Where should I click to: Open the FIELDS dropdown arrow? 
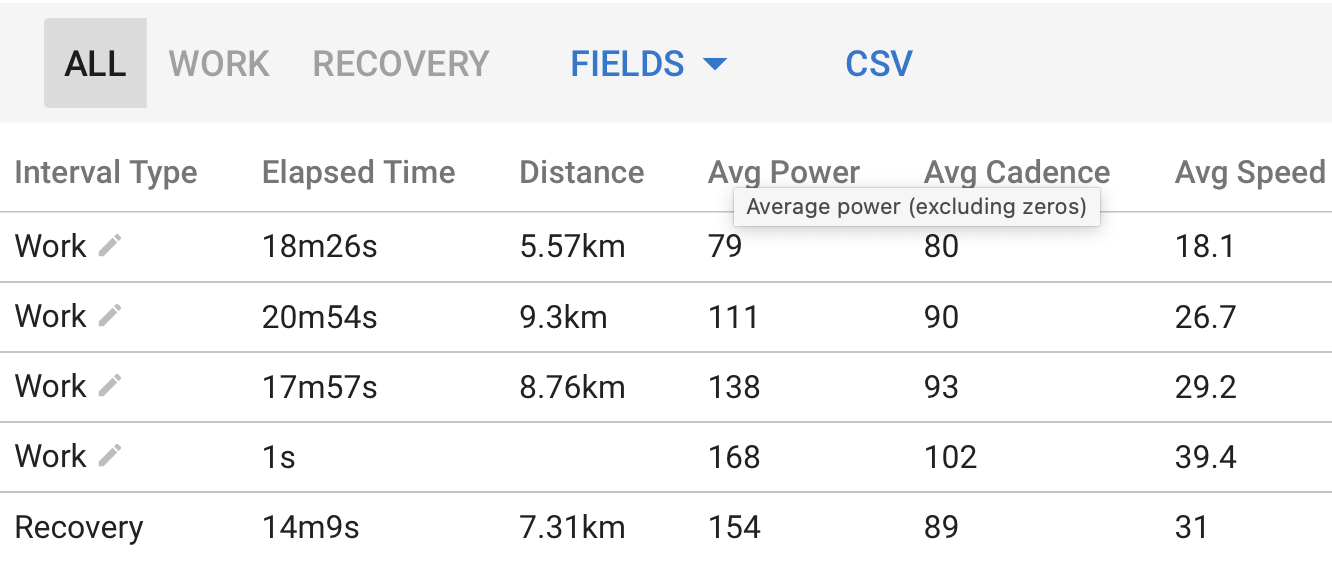tap(714, 64)
